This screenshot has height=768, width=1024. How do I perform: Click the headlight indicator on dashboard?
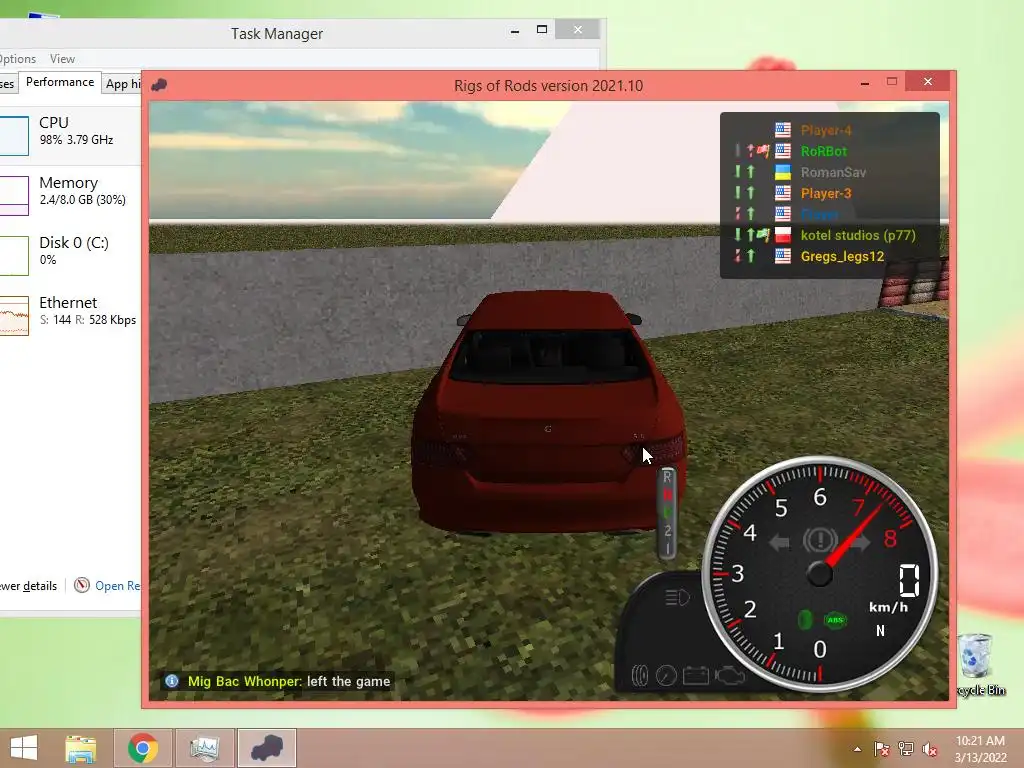[677, 597]
